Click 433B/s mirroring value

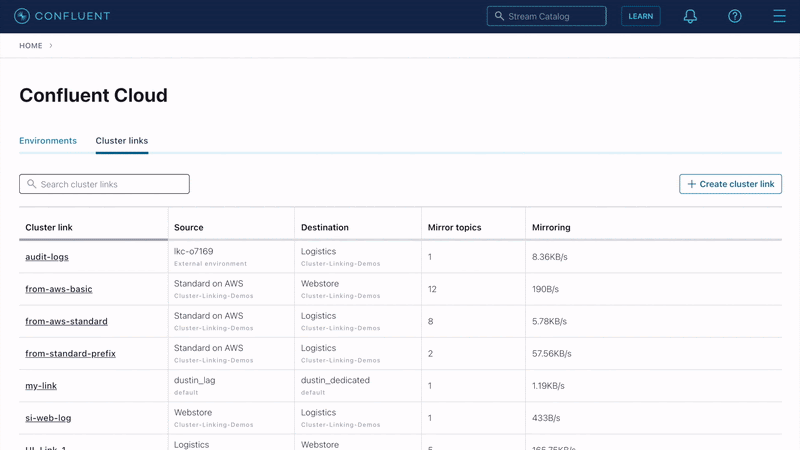(546, 418)
